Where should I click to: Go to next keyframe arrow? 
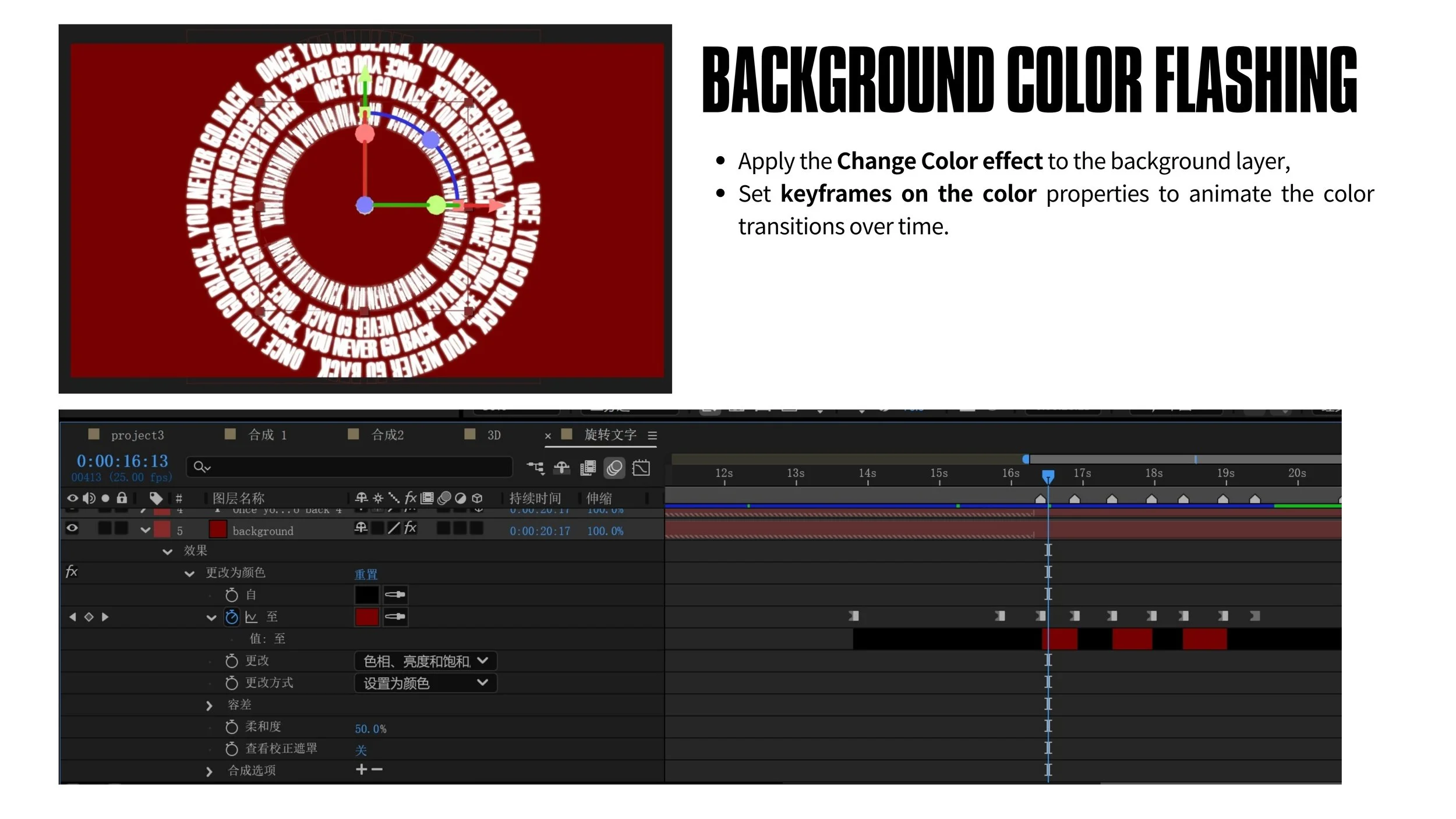tap(105, 617)
